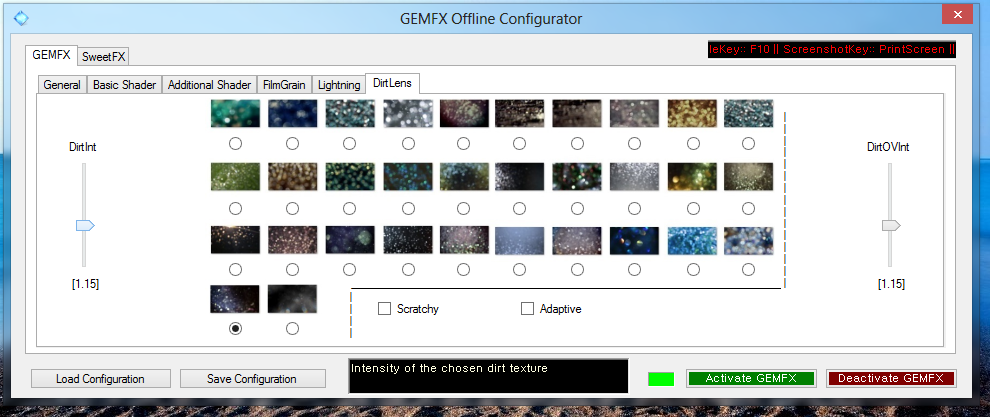Click the Load Configuration button

point(100,379)
